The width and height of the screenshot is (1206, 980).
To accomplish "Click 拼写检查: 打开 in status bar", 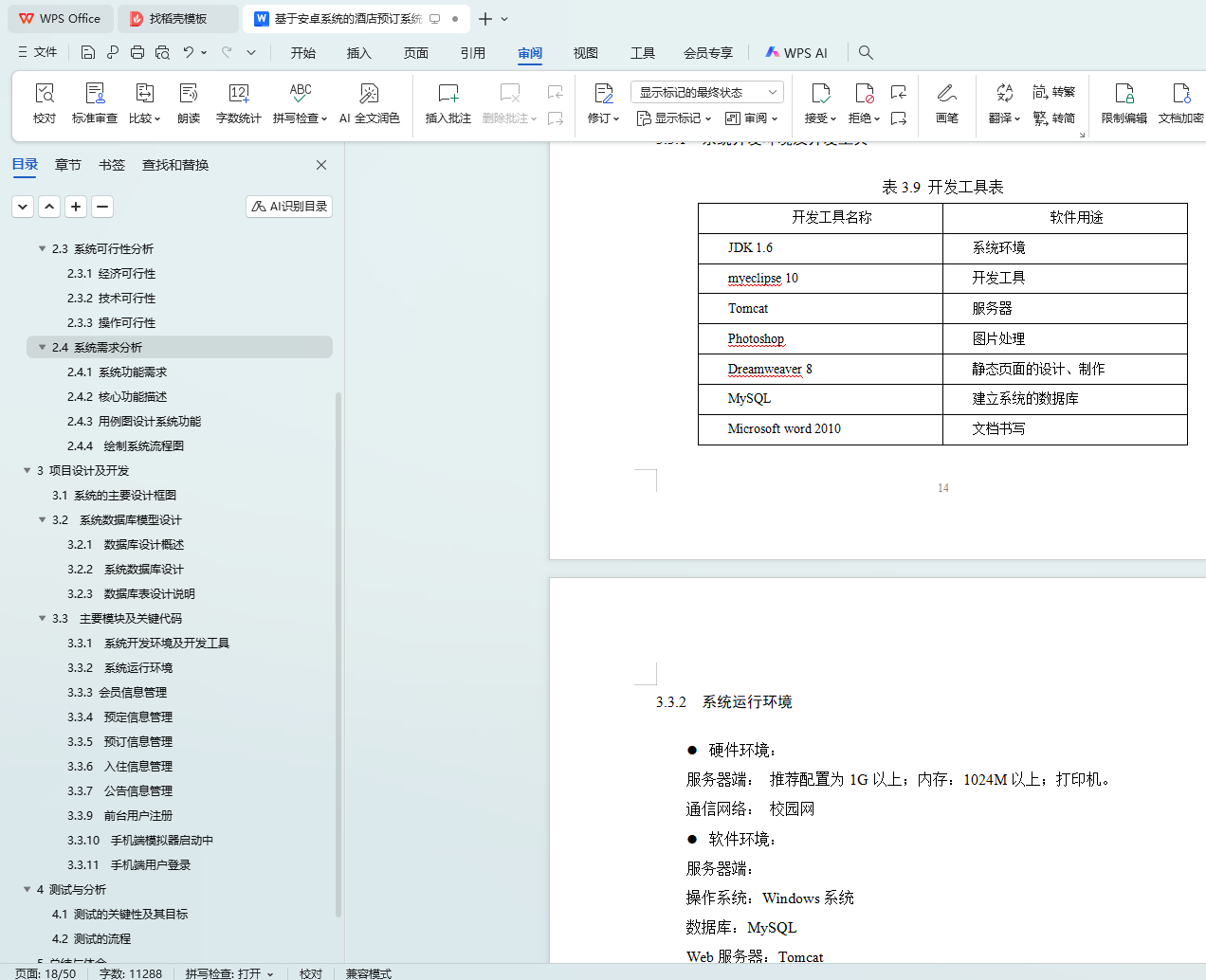I will tap(229, 973).
